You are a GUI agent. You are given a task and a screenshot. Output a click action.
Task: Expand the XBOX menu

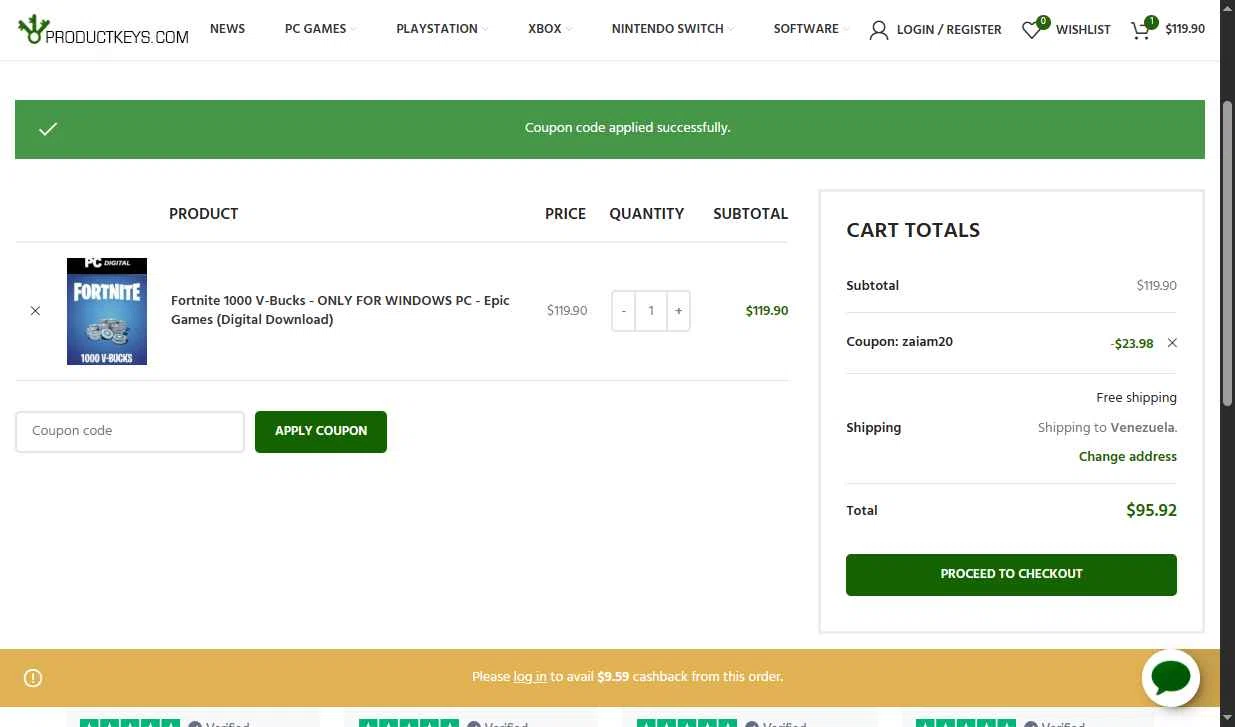(550, 29)
